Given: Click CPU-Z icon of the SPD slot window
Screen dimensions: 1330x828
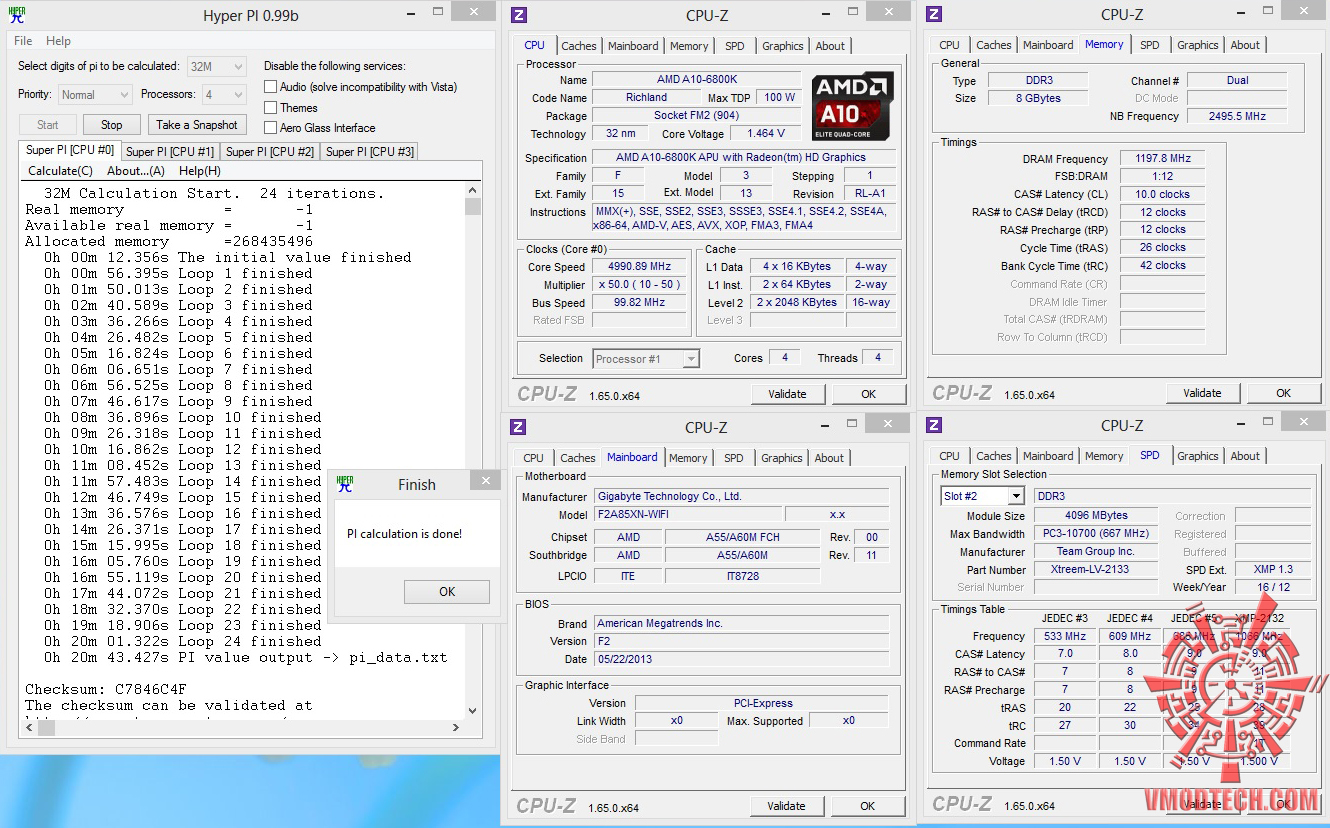Looking at the screenshot, I should [x=934, y=426].
